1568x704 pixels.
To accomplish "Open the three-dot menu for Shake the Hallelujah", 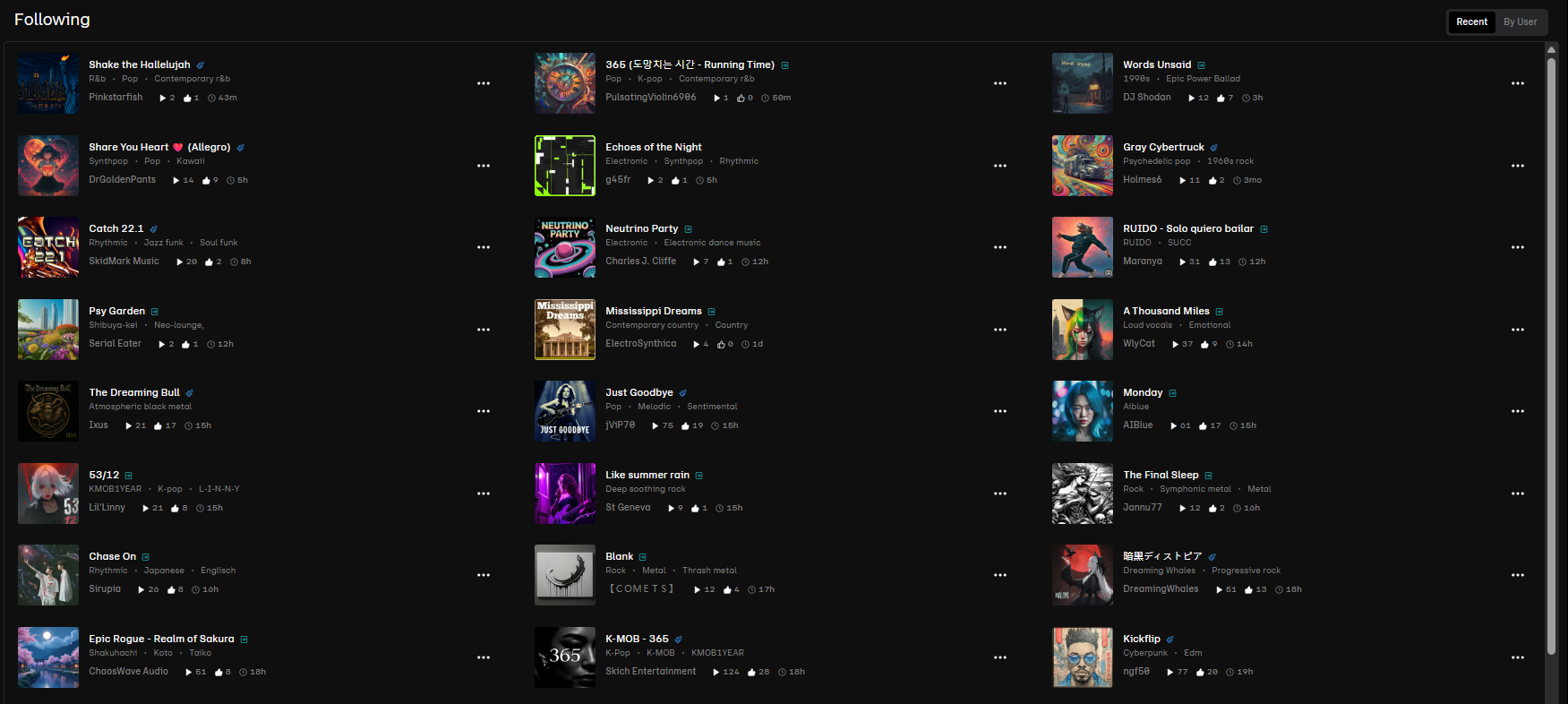I will pyautogui.click(x=484, y=83).
